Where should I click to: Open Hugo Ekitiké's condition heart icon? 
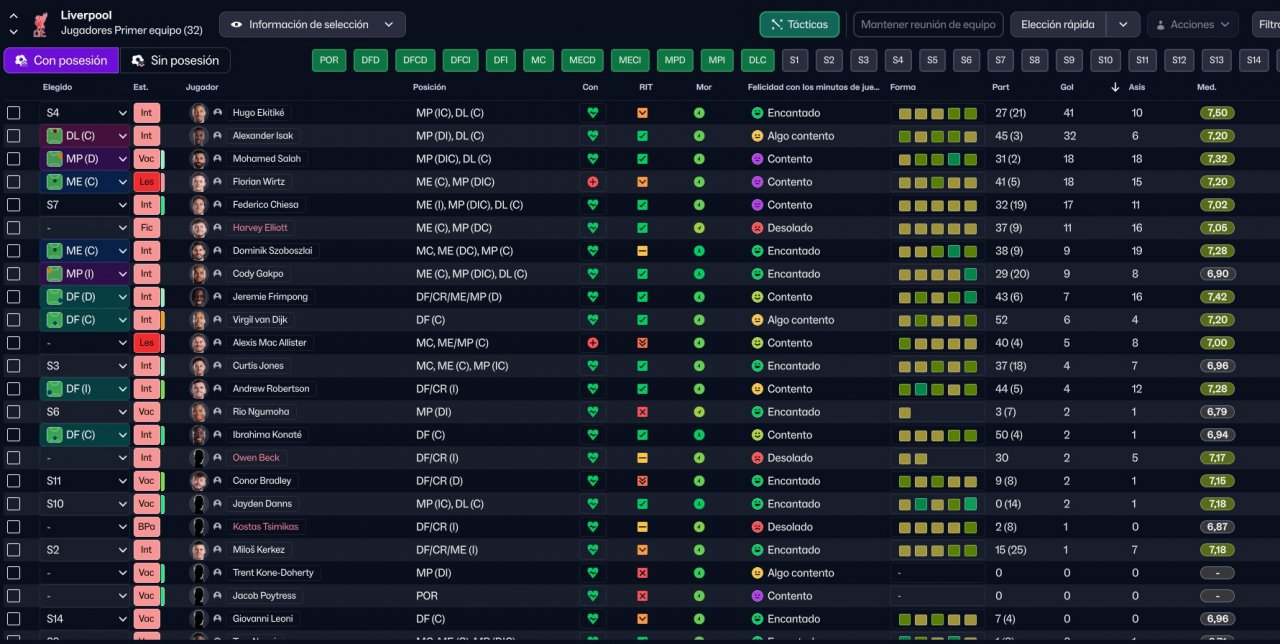[592, 113]
